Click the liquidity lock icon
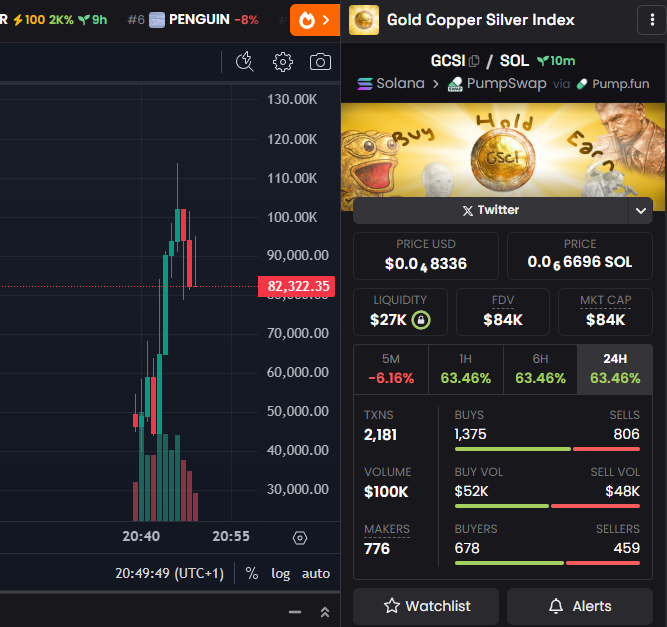 point(421,319)
